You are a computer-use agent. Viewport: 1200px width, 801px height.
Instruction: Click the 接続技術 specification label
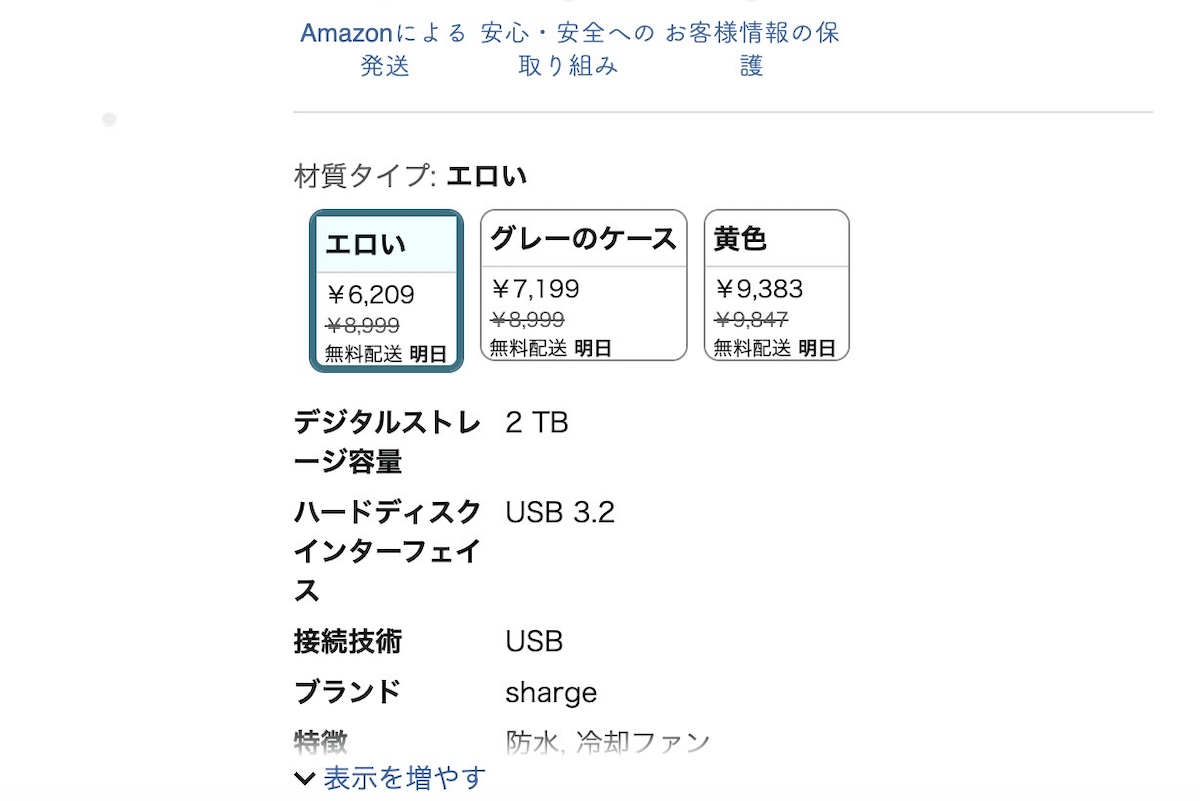pos(348,641)
